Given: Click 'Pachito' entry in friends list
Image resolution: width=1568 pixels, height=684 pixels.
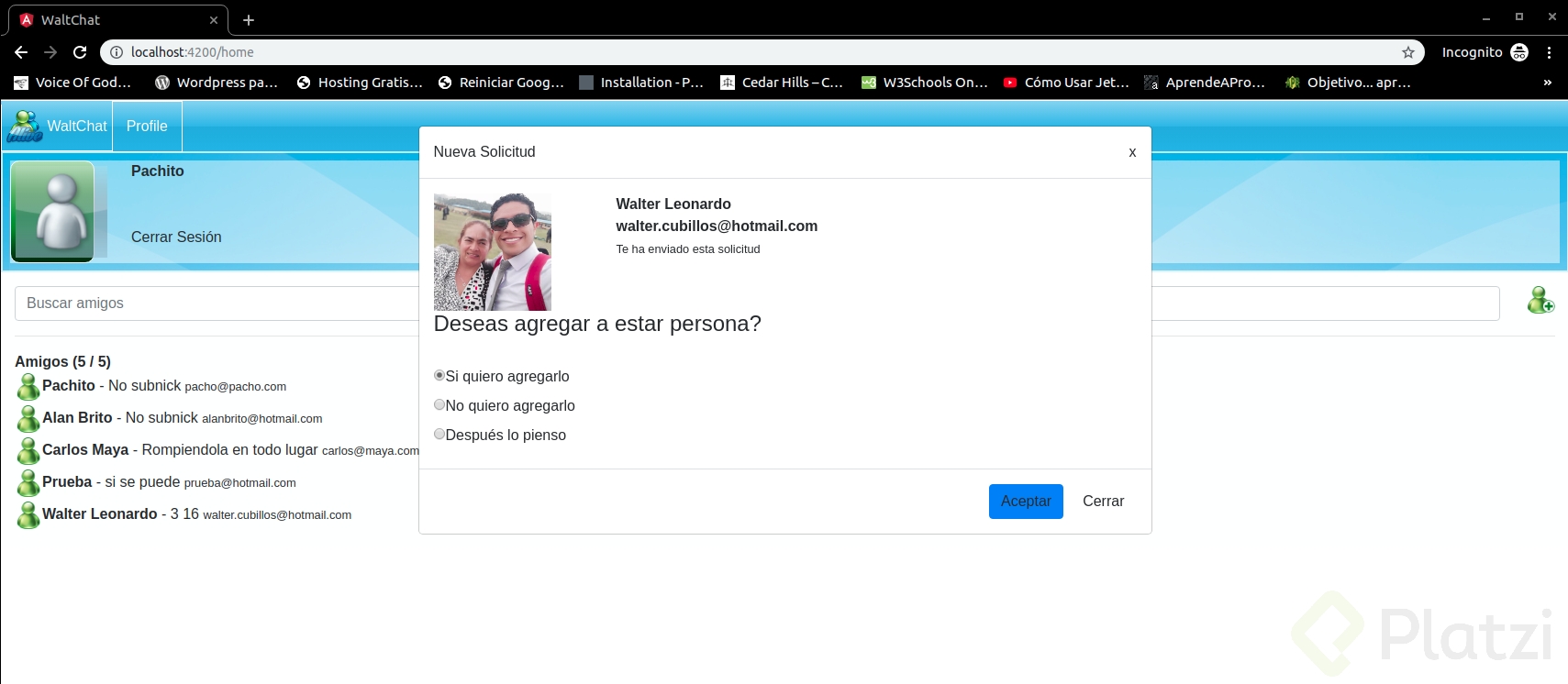Looking at the screenshot, I should tap(69, 385).
